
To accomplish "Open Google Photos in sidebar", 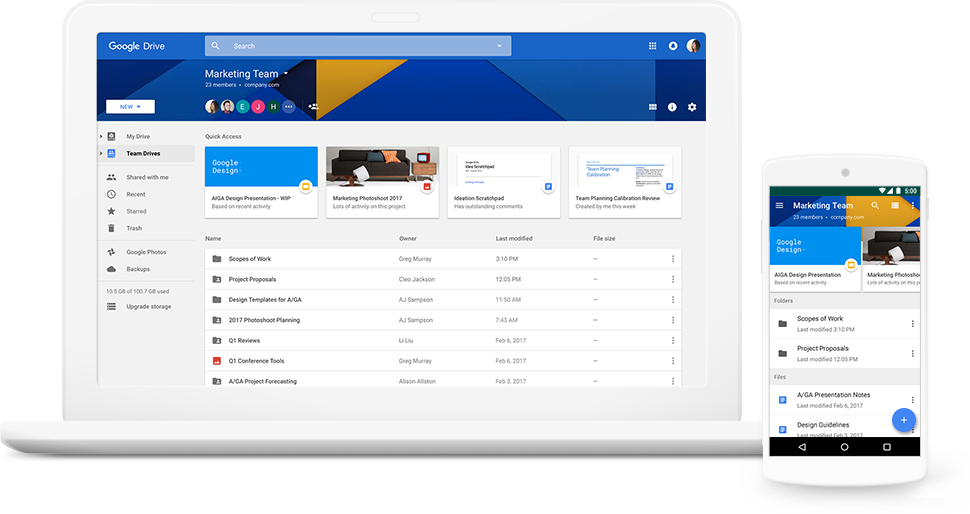I will pyautogui.click(x=146, y=252).
